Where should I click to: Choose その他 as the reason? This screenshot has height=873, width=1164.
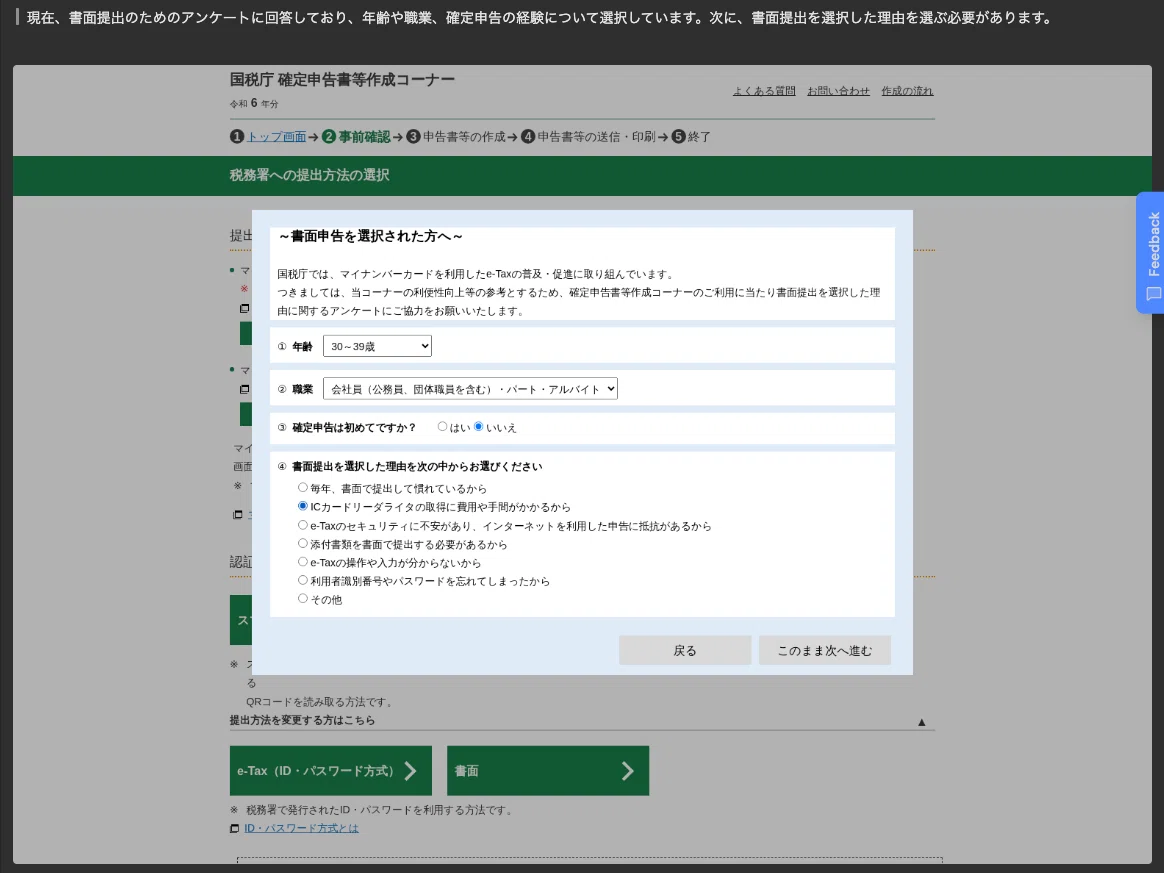[303, 598]
